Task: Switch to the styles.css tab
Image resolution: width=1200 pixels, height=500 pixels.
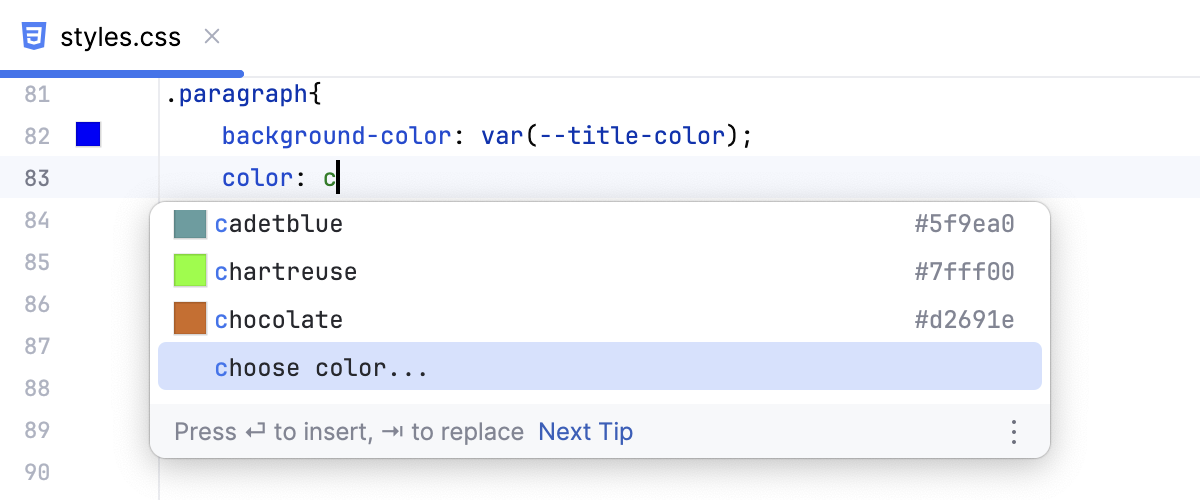Action: click(120, 38)
